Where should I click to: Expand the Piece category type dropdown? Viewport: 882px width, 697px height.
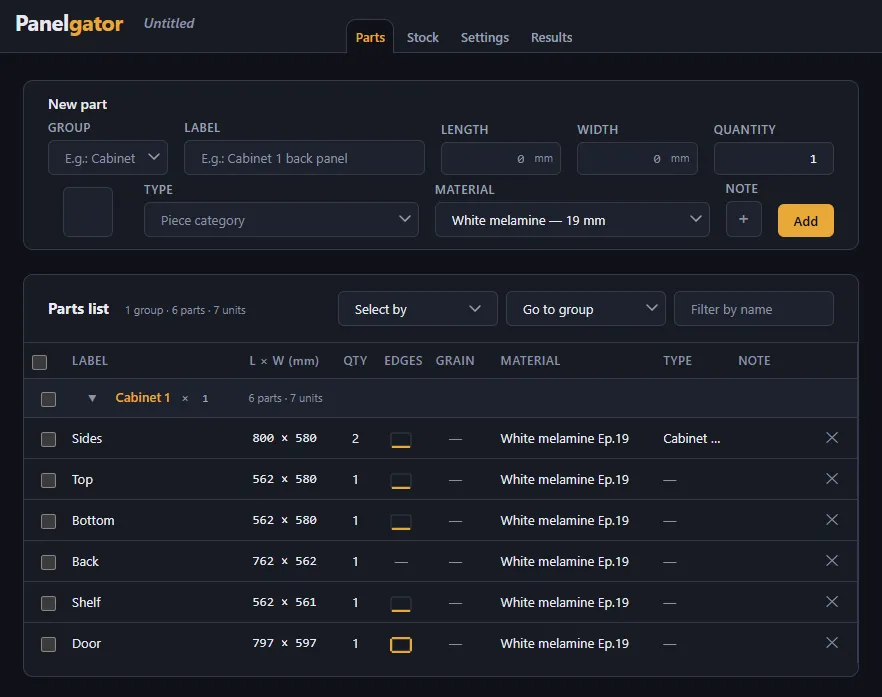click(x=281, y=220)
